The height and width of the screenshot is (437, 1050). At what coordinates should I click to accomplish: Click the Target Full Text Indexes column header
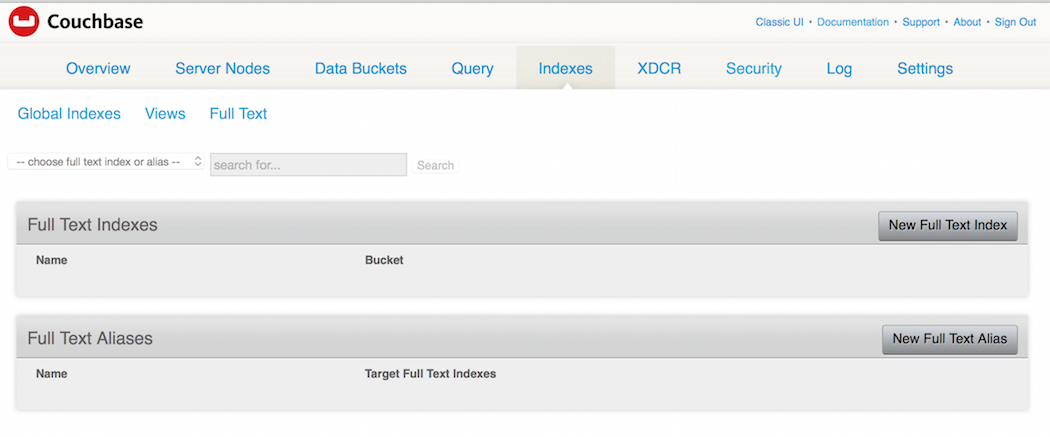pyautogui.click(x=430, y=374)
